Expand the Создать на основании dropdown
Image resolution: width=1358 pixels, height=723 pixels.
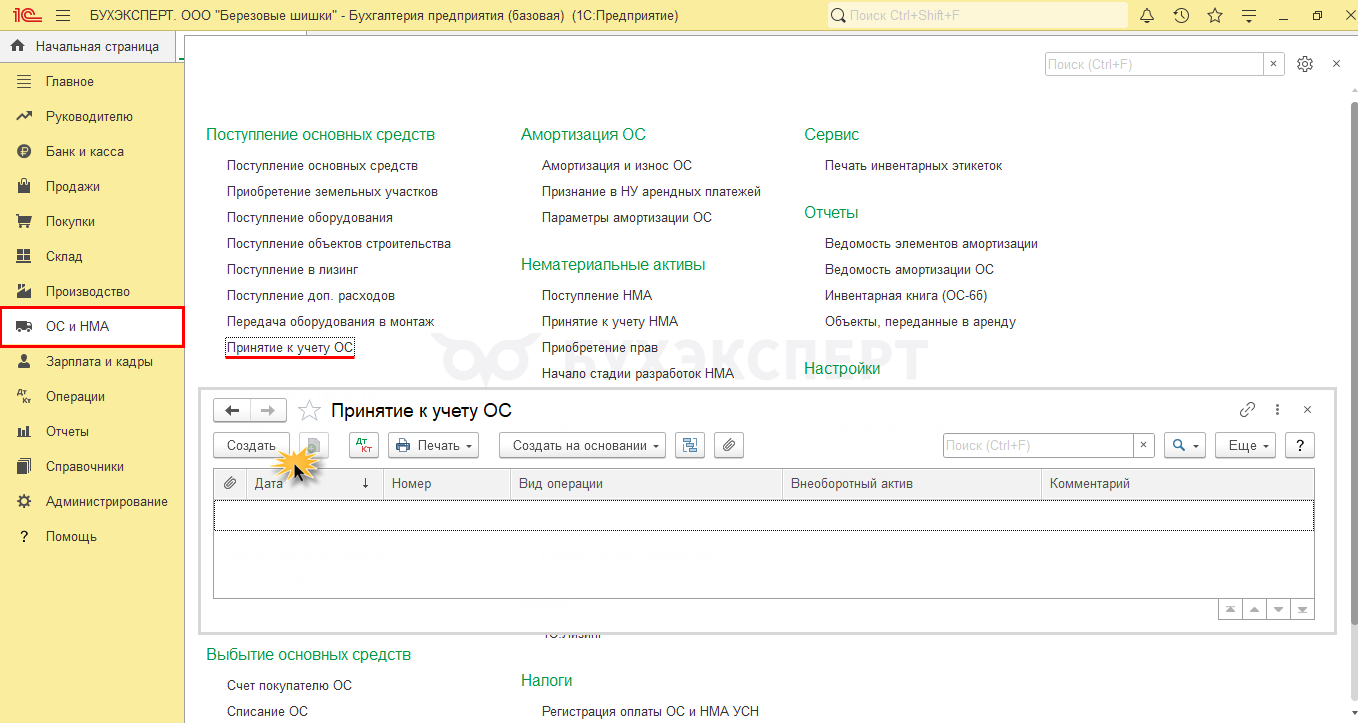pos(583,446)
